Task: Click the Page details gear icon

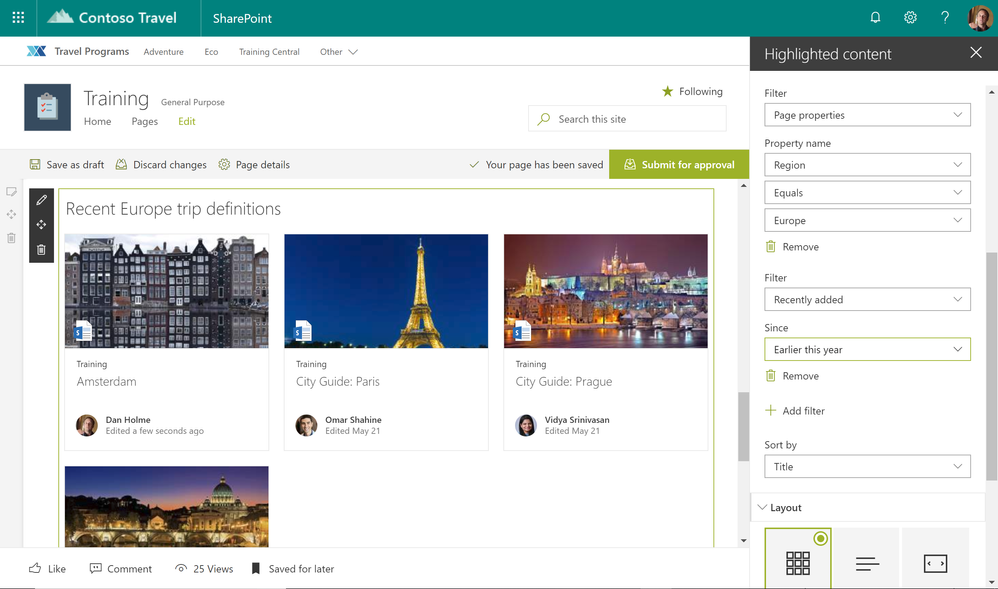Action: click(x=224, y=164)
